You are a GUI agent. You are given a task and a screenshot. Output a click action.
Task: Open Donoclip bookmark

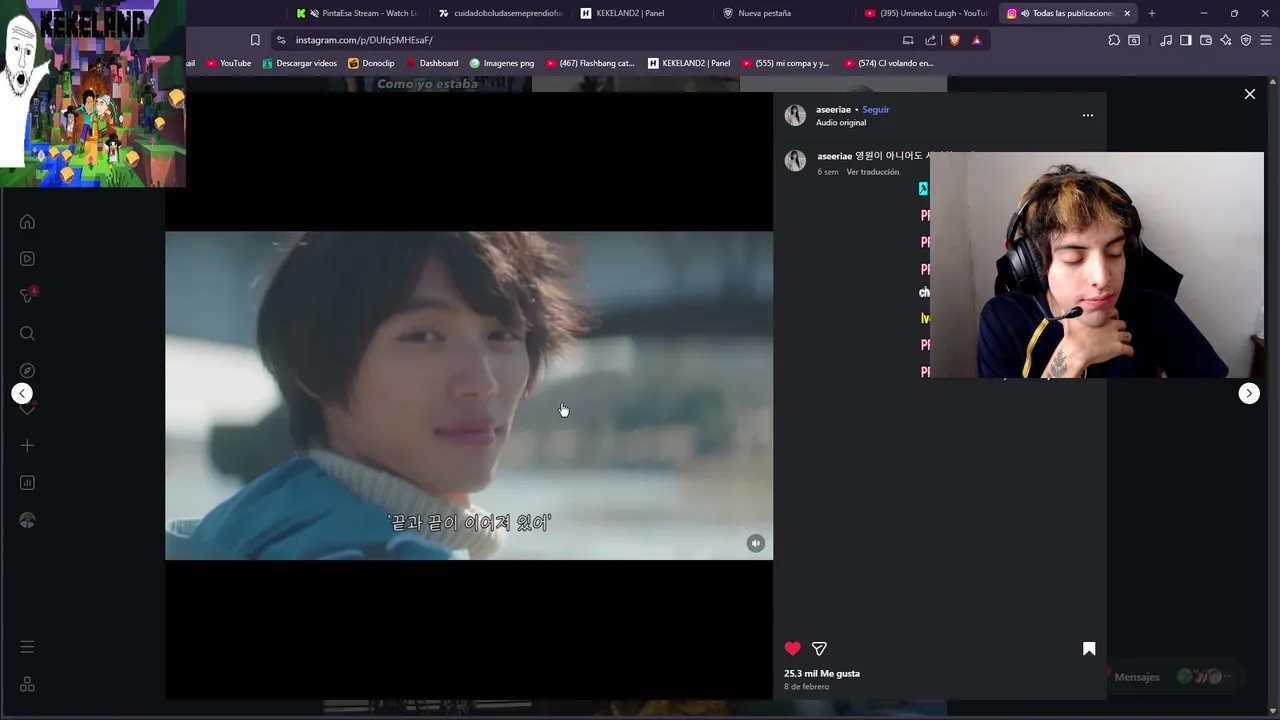(371, 63)
